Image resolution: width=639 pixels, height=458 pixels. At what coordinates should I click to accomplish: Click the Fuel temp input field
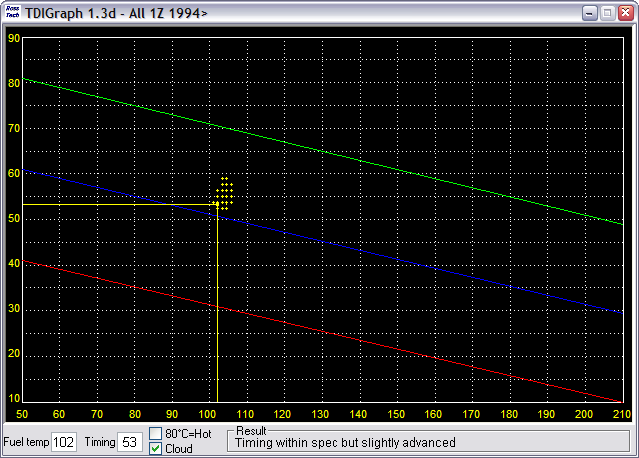click(64, 442)
